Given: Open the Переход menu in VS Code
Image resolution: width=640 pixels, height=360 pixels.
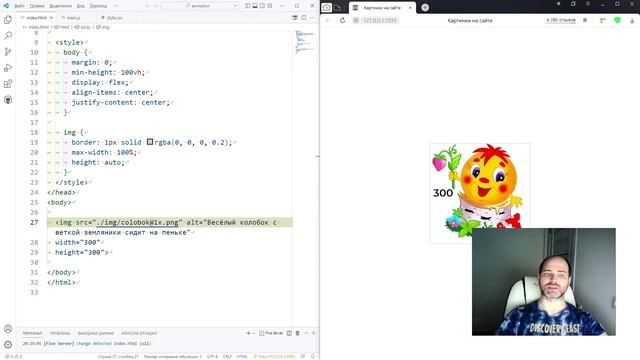Looking at the screenshot, I should (x=98, y=6).
